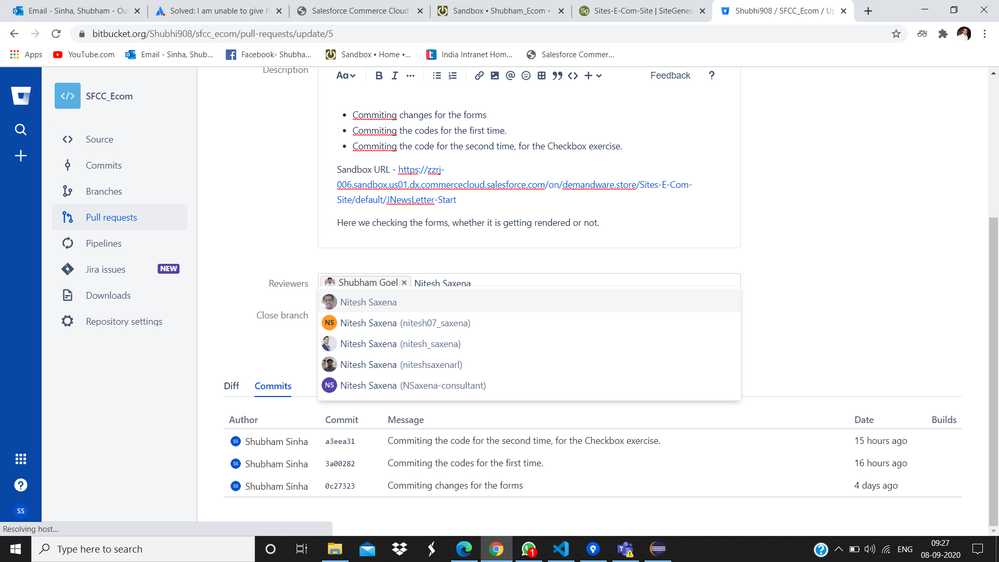This screenshot has width=999, height=562.
Task: Open Downloads in sidebar
Action: [120, 296]
